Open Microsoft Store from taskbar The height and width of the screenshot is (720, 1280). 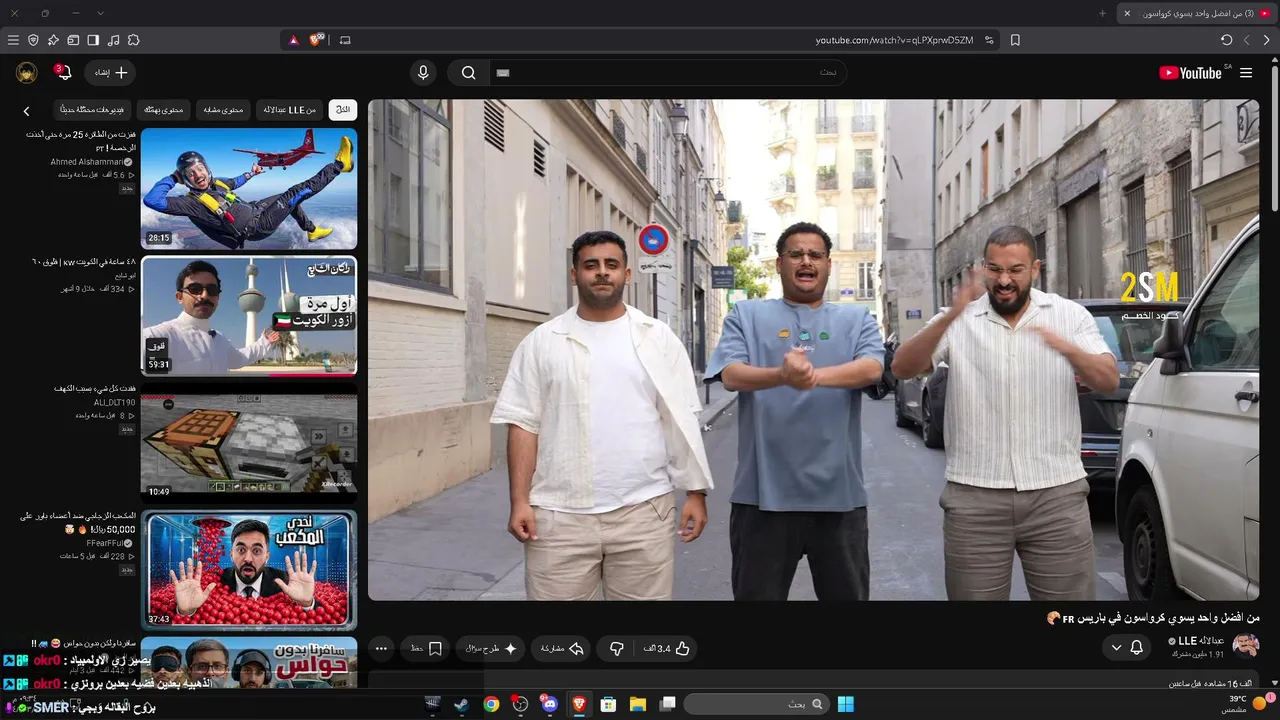click(x=608, y=704)
